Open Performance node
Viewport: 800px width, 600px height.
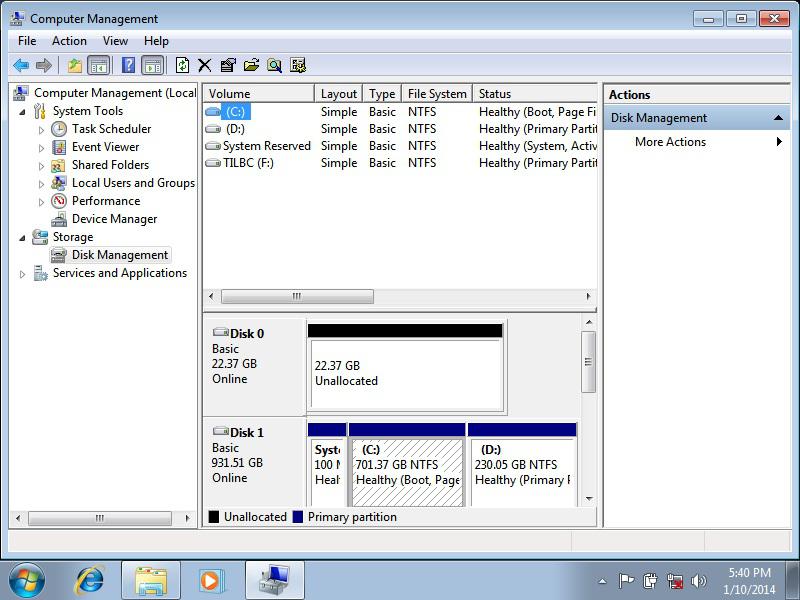[106, 201]
